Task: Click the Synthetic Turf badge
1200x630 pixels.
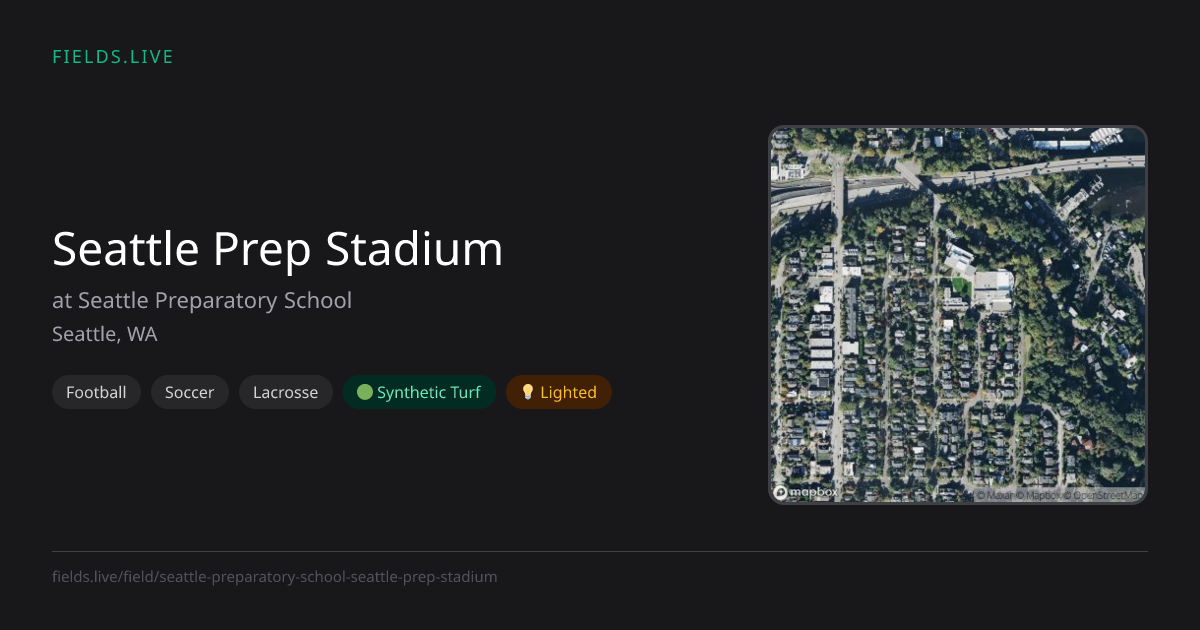Action: 419,392
